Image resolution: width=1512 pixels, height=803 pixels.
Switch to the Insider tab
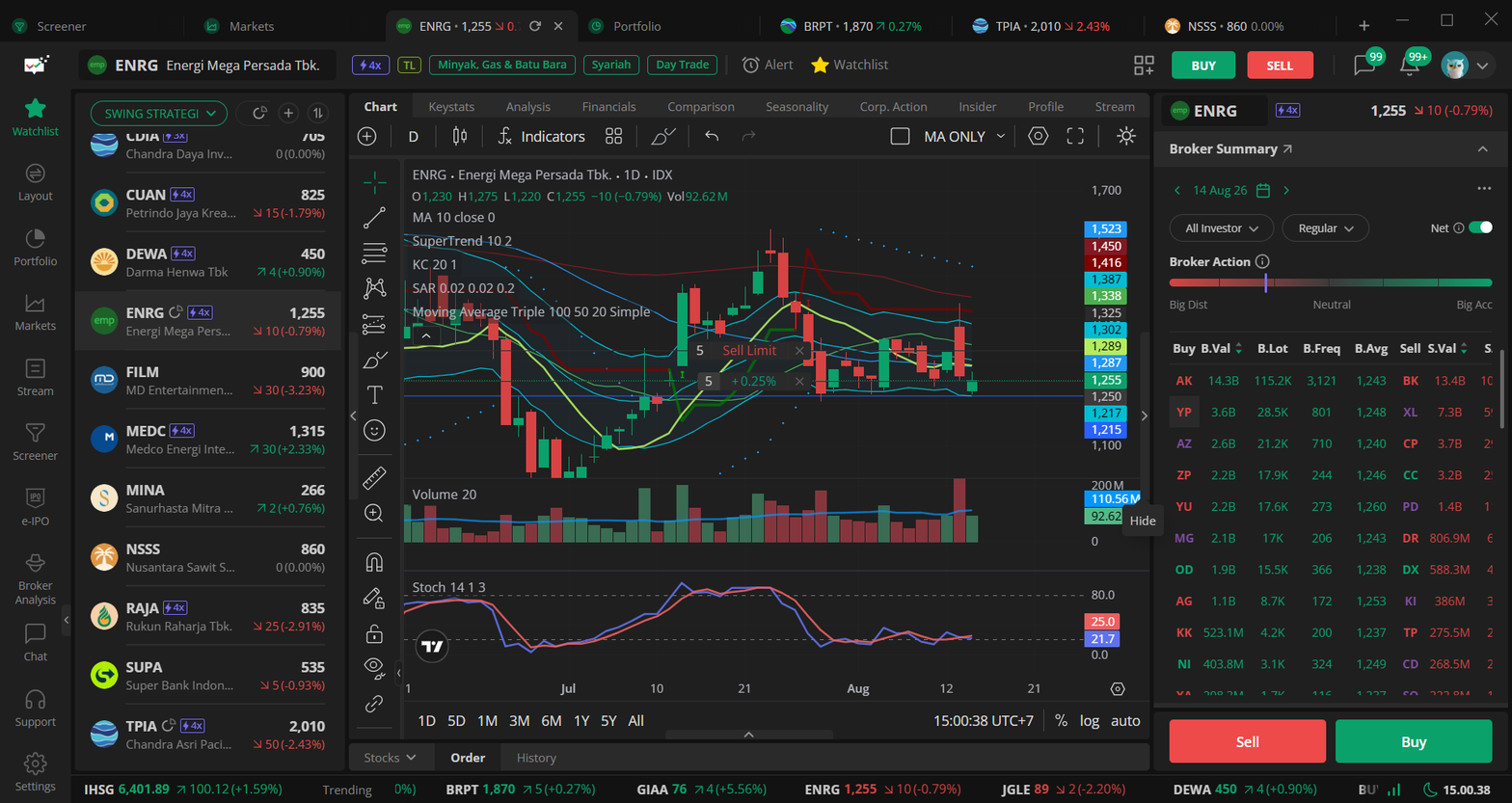(978, 107)
